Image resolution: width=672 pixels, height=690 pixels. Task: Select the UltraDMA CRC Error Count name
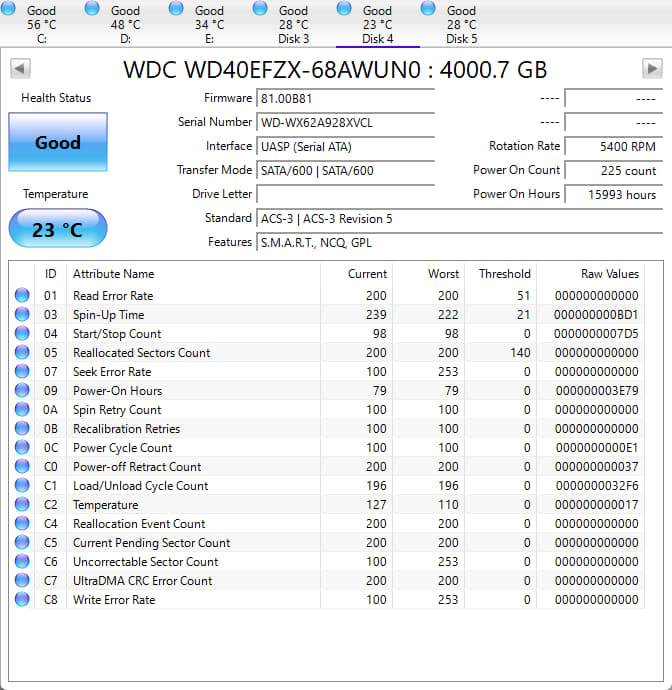(x=143, y=581)
